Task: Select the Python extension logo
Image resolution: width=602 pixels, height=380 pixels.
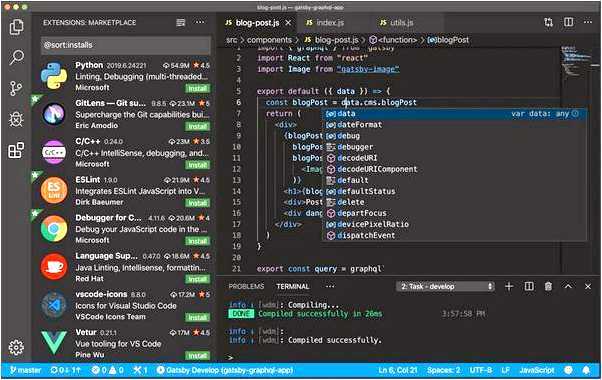Action: [x=54, y=76]
